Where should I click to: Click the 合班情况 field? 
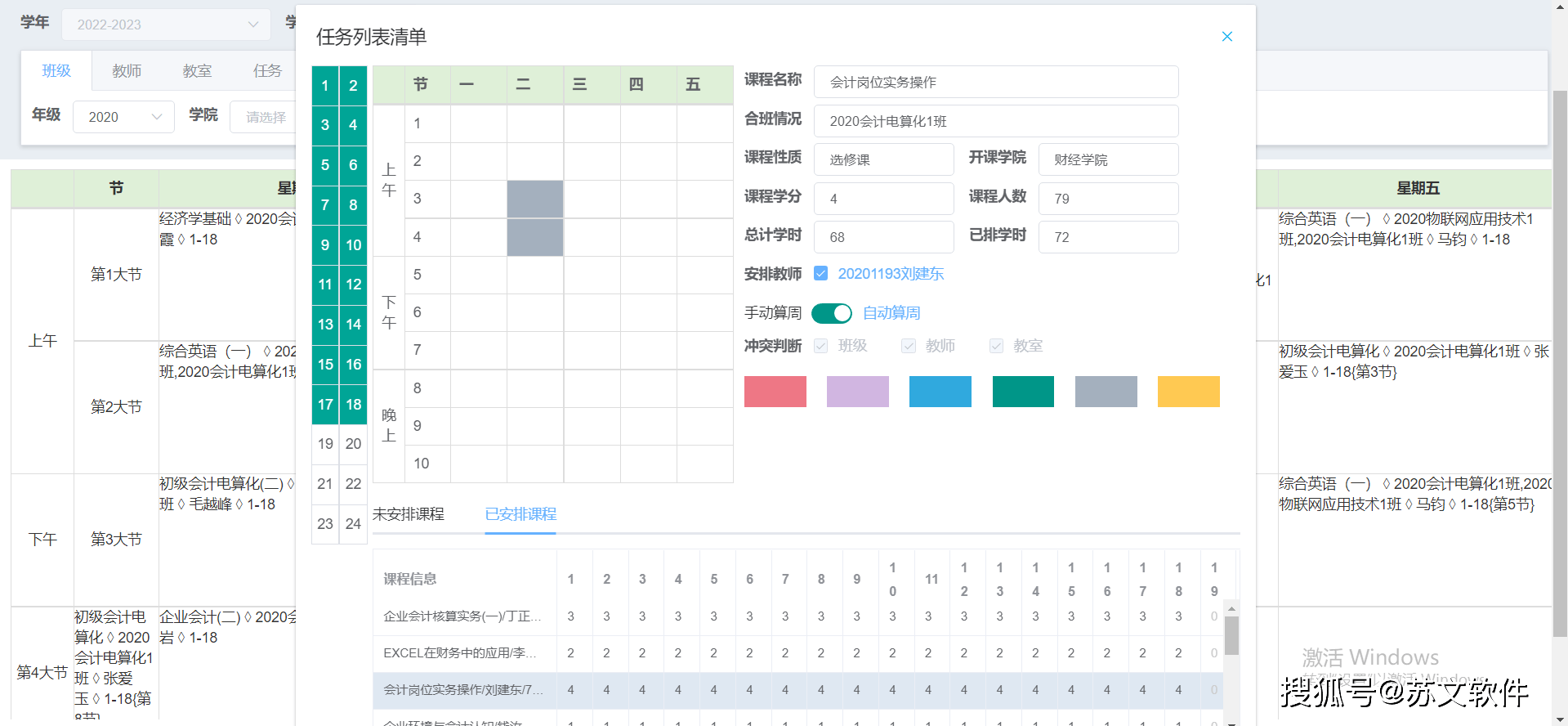click(996, 121)
